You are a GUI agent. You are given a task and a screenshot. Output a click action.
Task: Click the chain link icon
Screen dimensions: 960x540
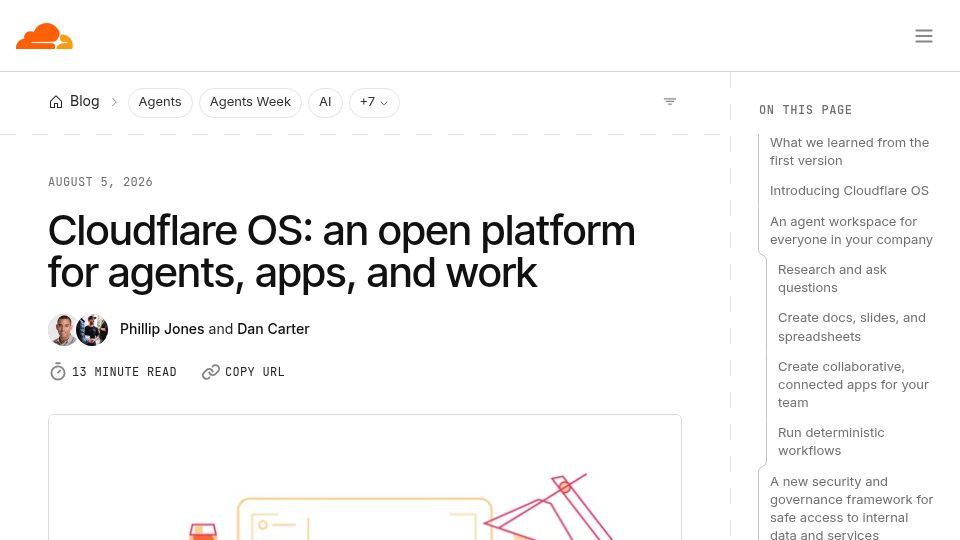(x=211, y=372)
